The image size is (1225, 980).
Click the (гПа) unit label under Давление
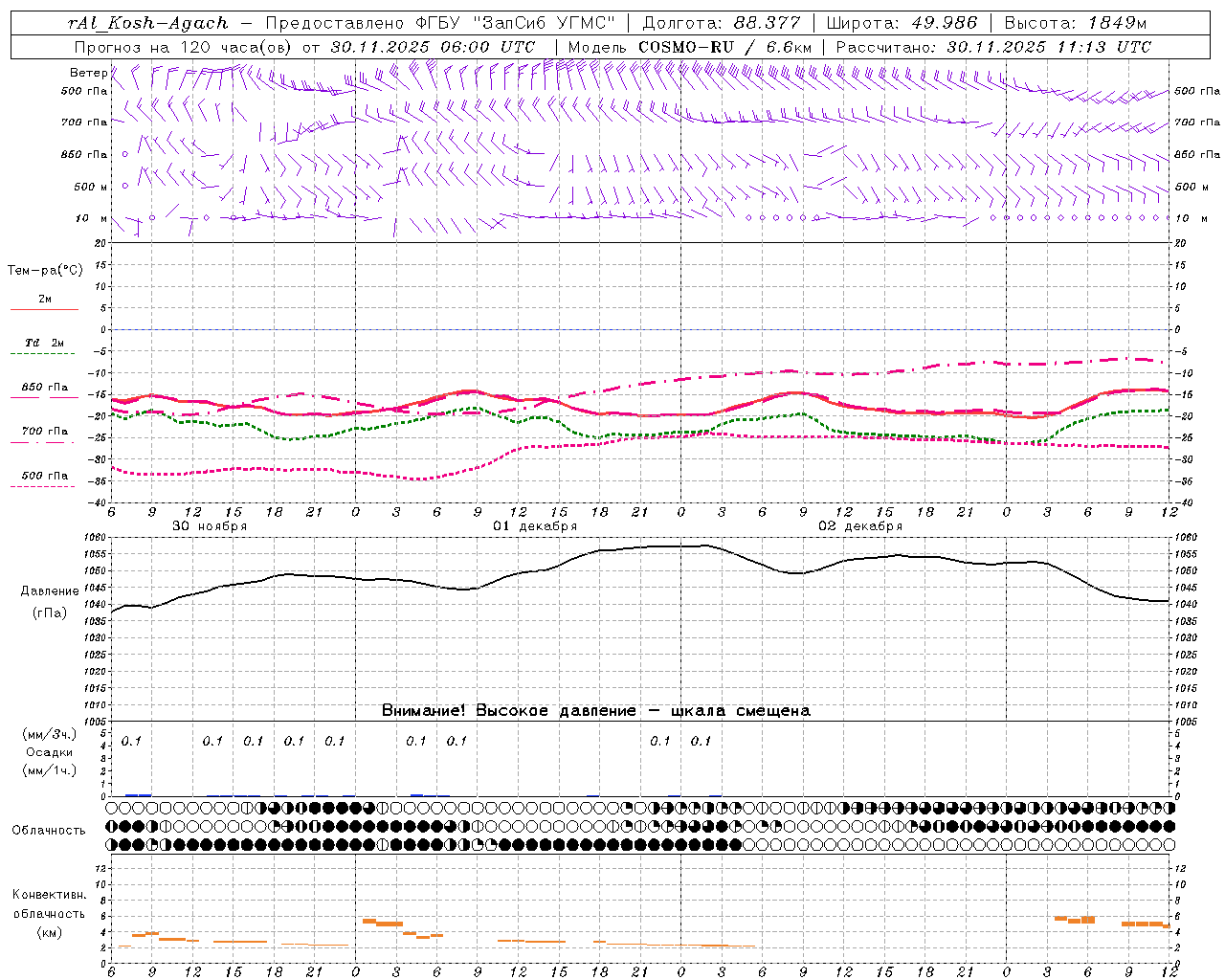(x=49, y=613)
